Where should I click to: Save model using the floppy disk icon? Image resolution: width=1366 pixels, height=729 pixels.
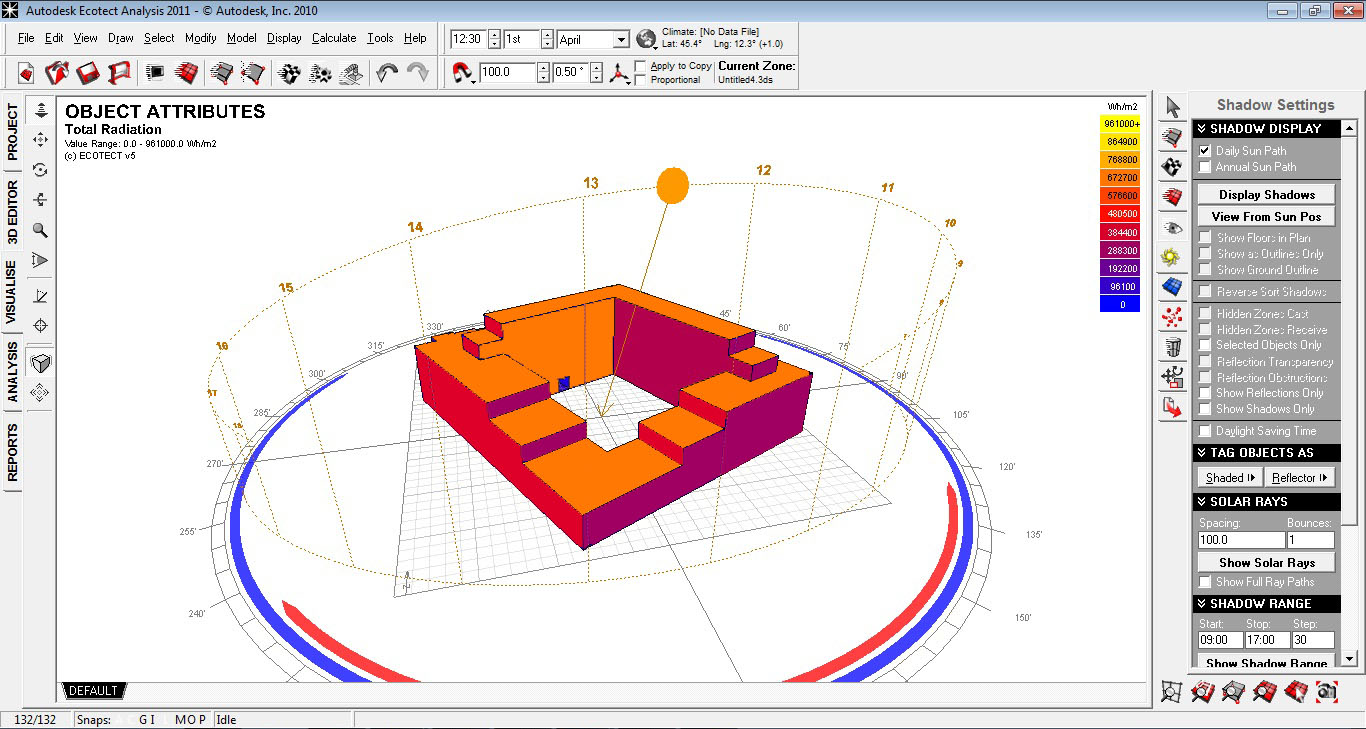click(x=88, y=73)
